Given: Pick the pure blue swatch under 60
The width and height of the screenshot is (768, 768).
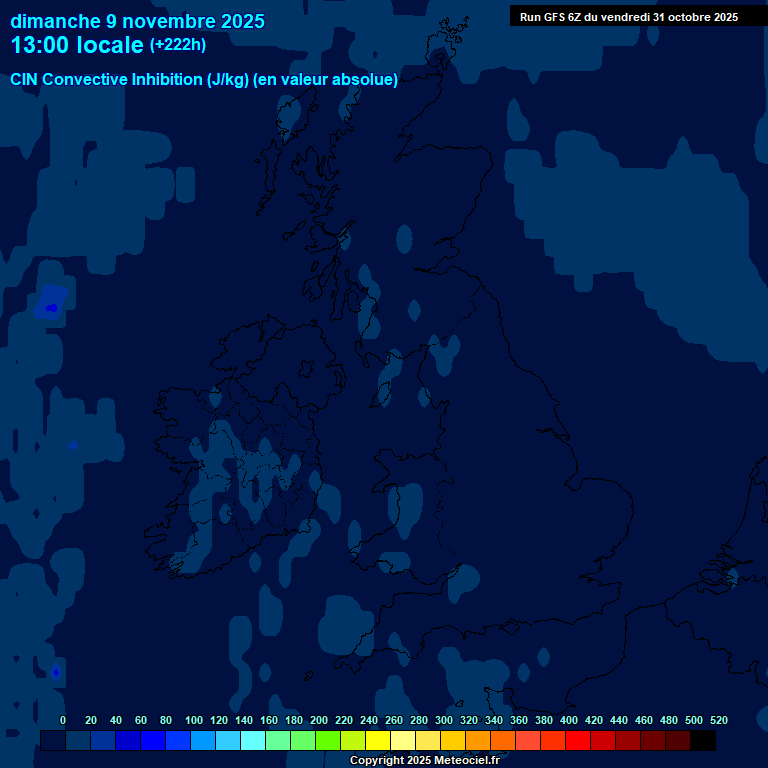Looking at the screenshot, I should pos(153,740).
